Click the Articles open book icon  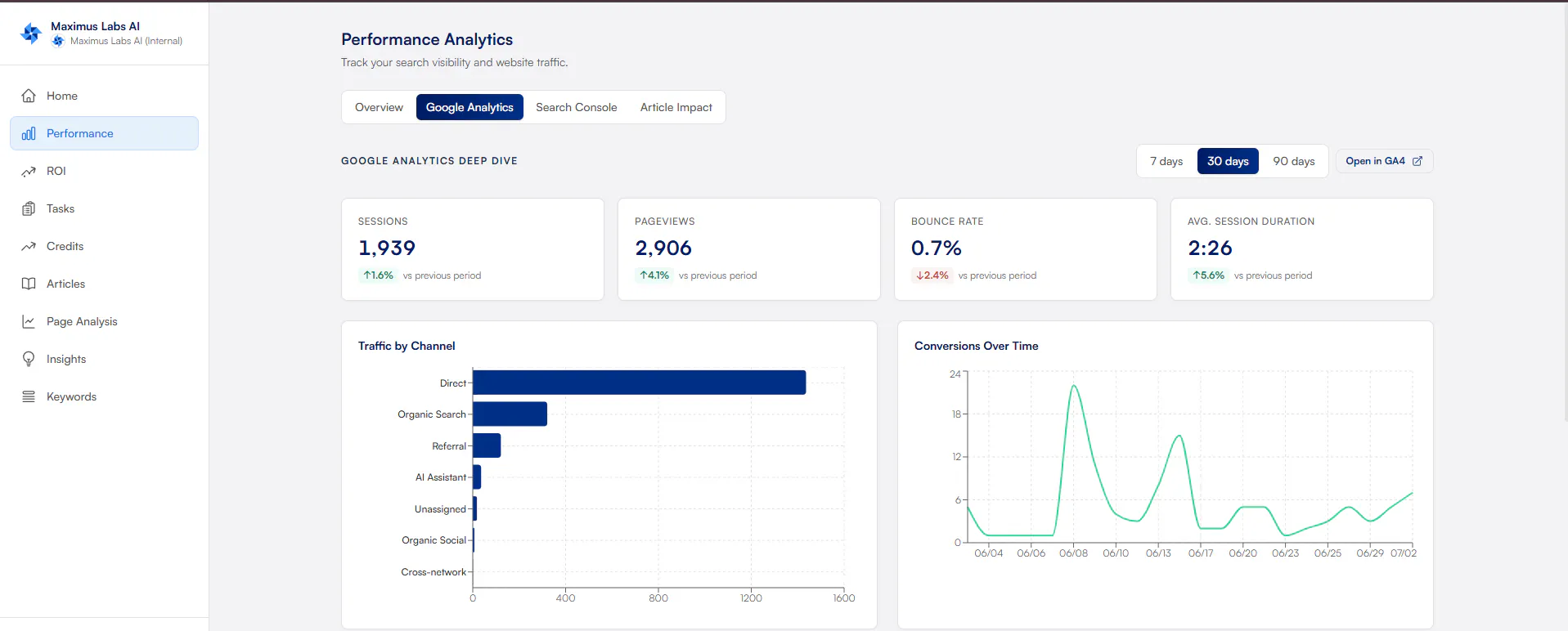pyautogui.click(x=29, y=284)
